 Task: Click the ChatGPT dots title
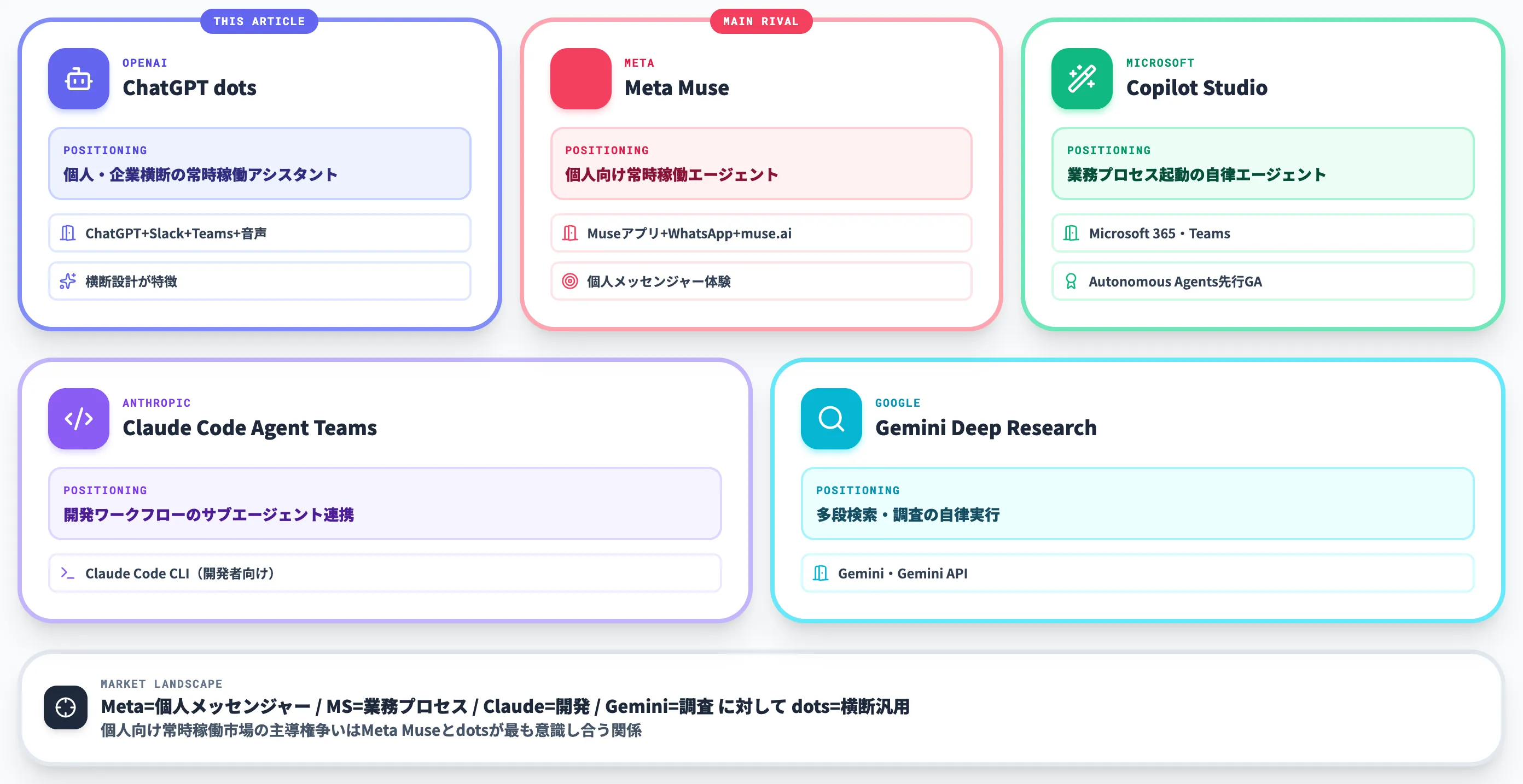[x=189, y=87]
